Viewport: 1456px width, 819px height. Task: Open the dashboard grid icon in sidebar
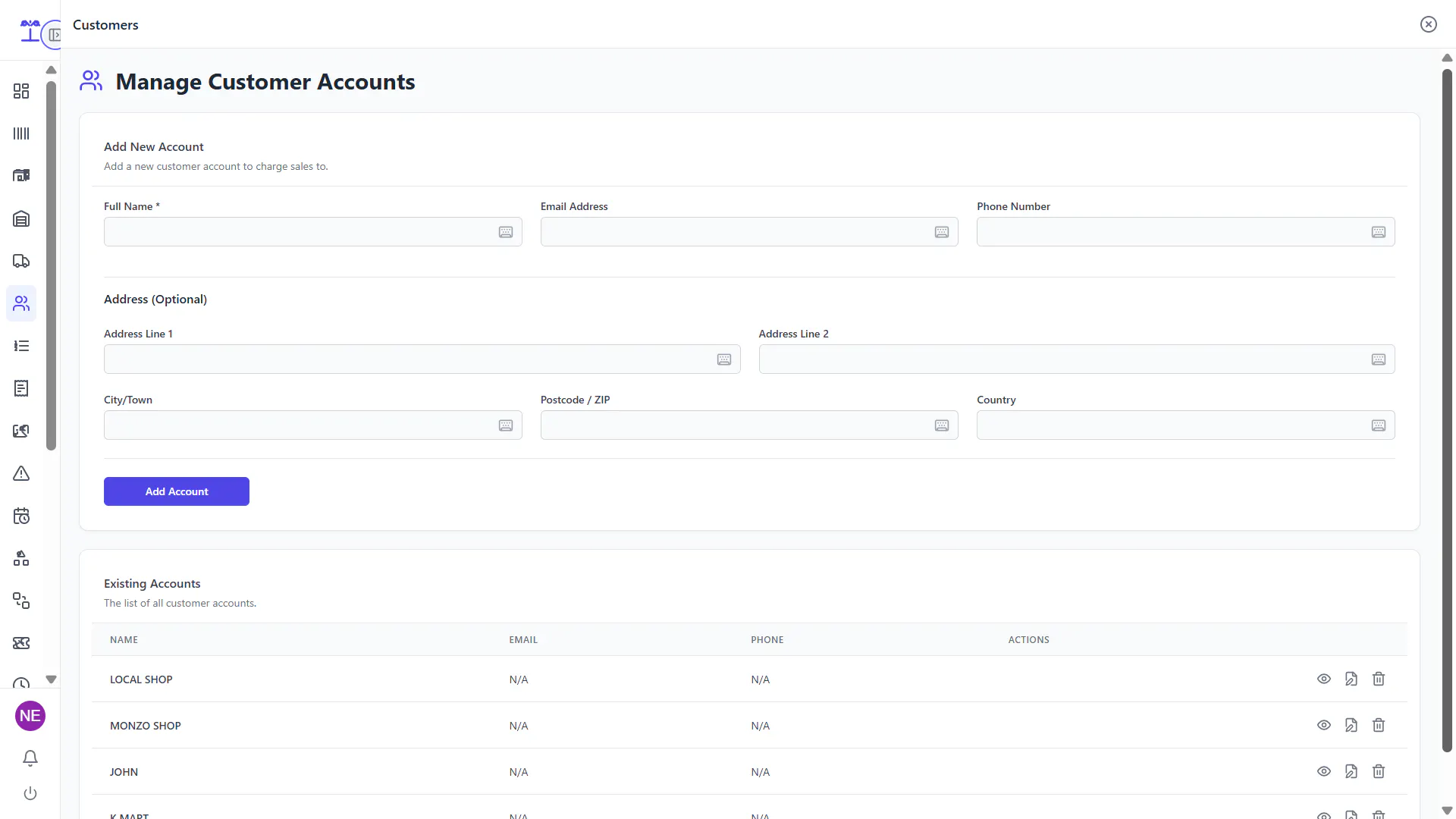[x=21, y=91]
